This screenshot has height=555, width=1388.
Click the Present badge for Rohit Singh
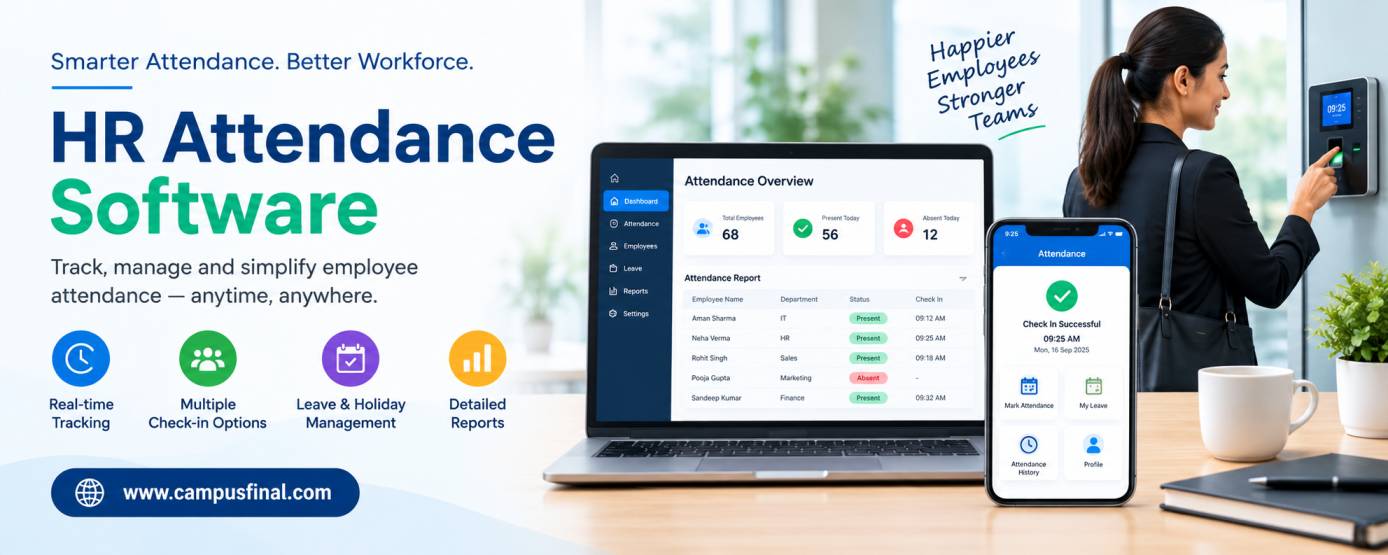click(868, 358)
